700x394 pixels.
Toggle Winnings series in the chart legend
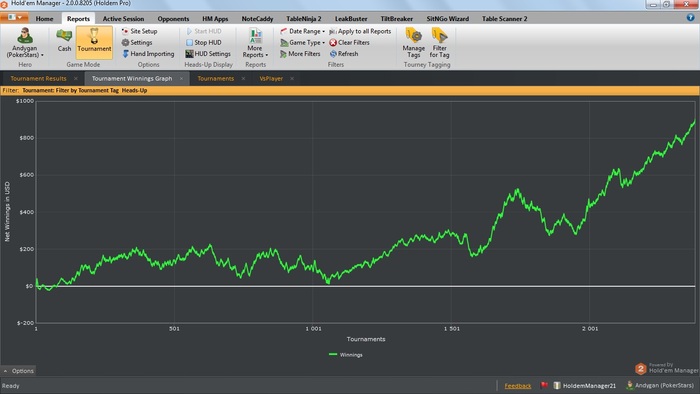pyautogui.click(x=346, y=355)
